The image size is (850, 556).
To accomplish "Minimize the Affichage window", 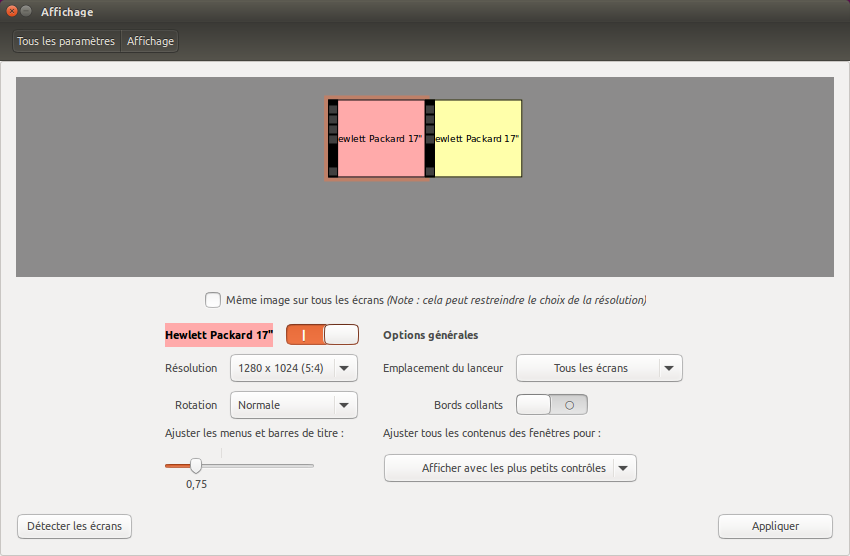I will coord(26,12).
